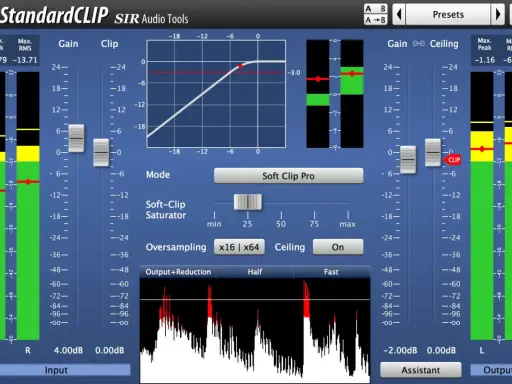The image size is (512, 384).
Task: Click the saturator 75 tick label
Action: point(314,224)
